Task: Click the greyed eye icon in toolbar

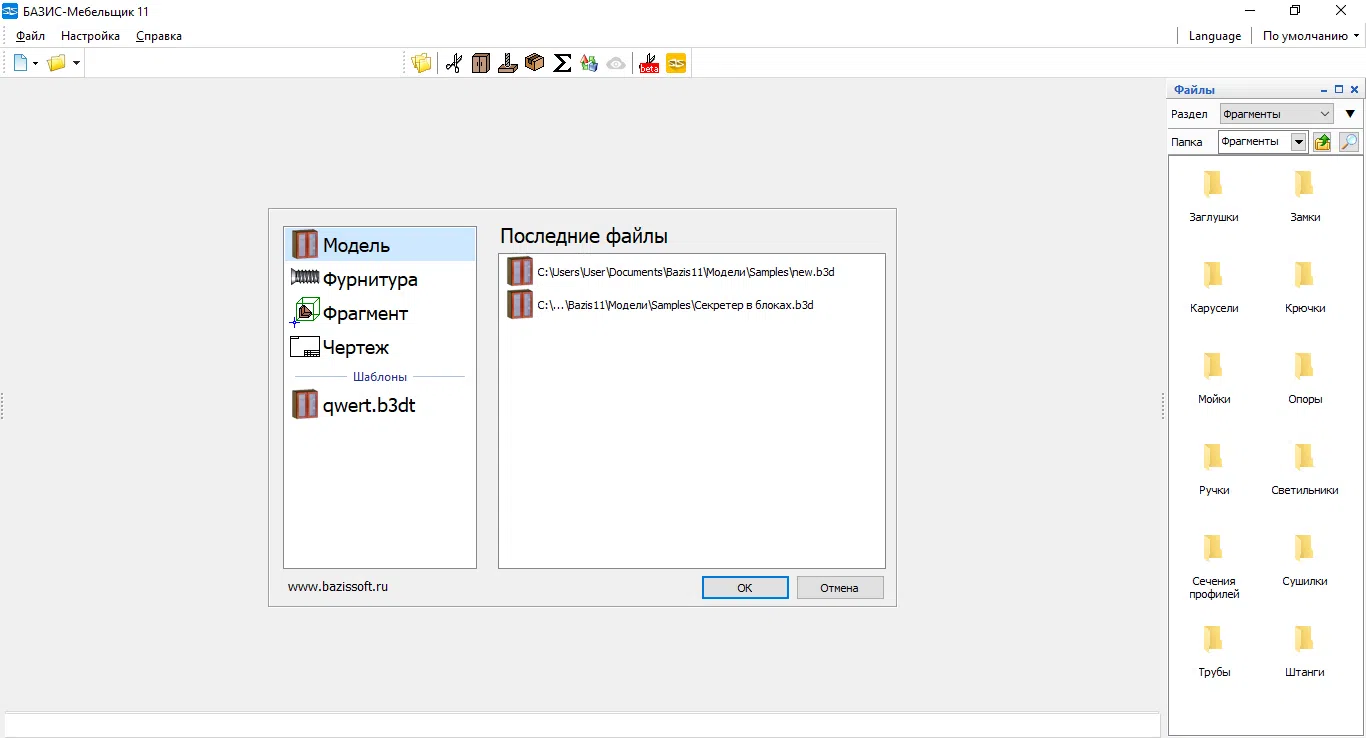Action: tap(616, 63)
